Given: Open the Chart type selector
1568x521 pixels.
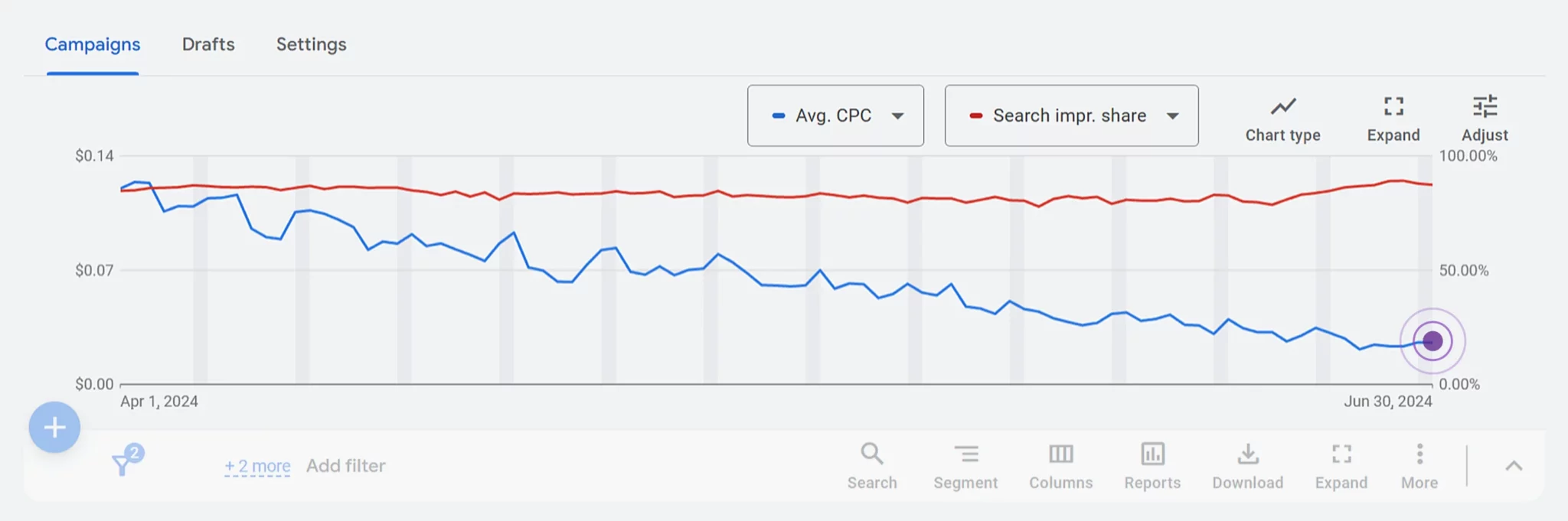Looking at the screenshot, I should (1282, 116).
